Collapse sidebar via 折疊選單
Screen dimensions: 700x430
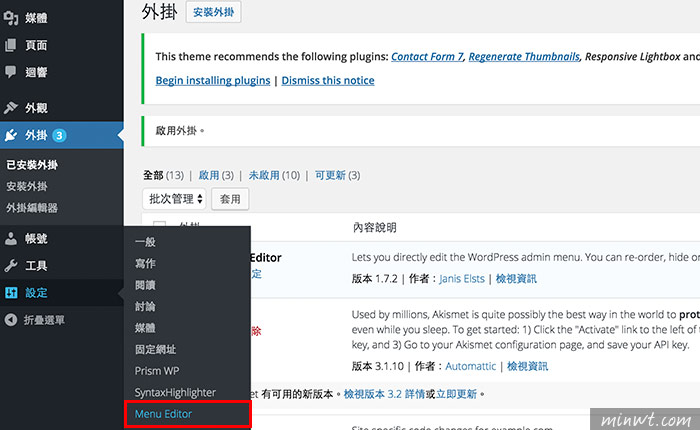[44, 320]
